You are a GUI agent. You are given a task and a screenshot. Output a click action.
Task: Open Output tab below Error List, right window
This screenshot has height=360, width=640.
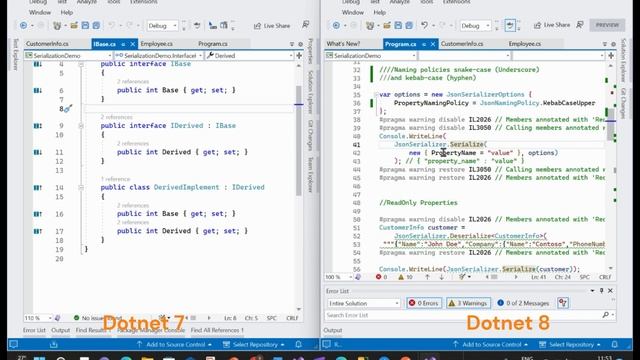pyautogui.click(x=333, y=330)
